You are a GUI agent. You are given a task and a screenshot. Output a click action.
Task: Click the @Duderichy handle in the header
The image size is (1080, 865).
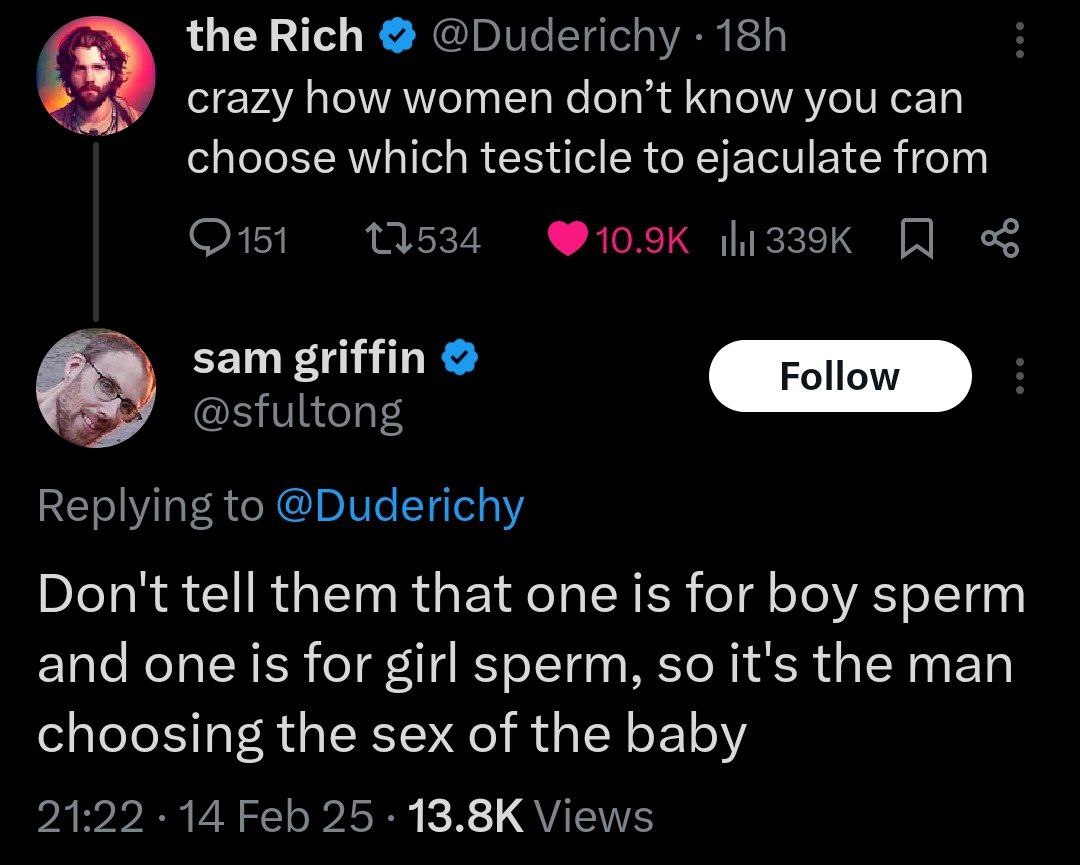coord(556,37)
